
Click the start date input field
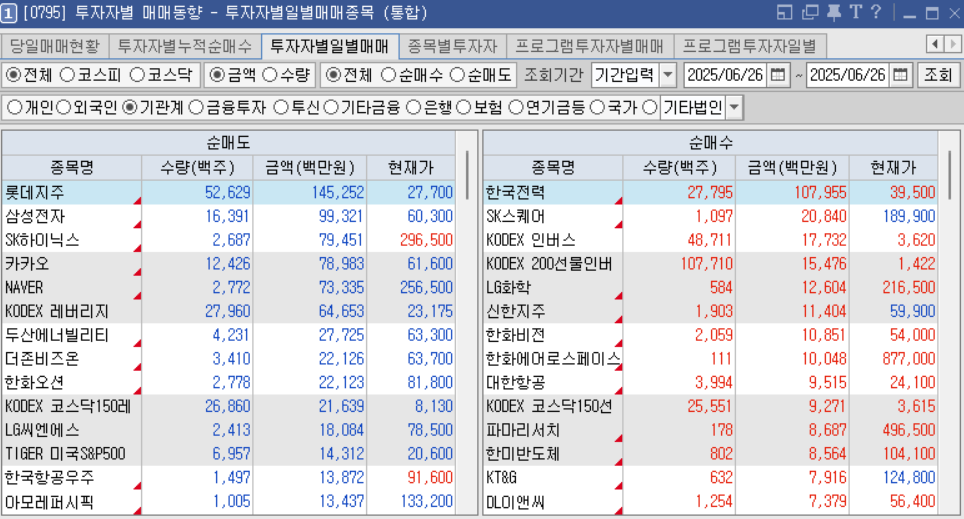[726, 75]
